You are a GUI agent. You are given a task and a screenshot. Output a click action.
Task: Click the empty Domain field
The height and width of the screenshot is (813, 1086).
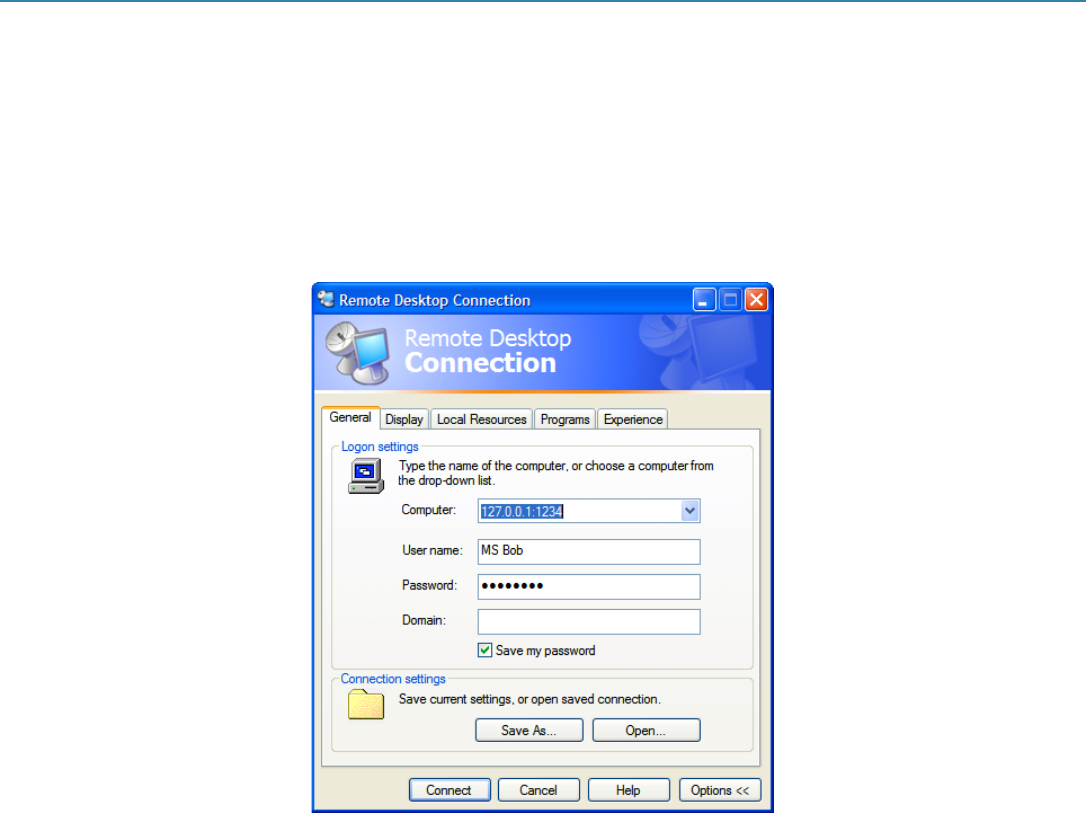pyautogui.click(x=589, y=621)
